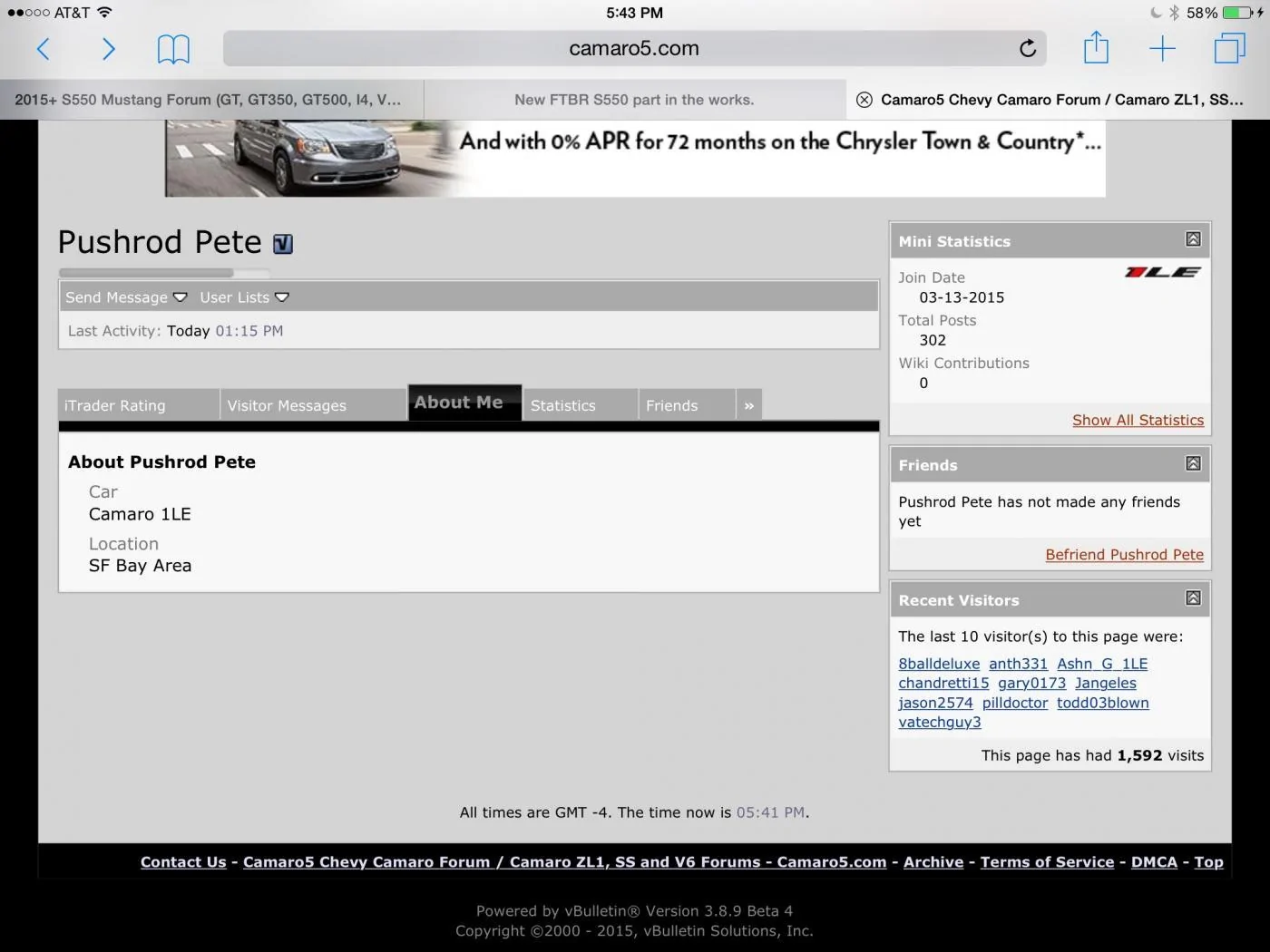The width and height of the screenshot is (1270, 952).
Task: Click the SF Bay Area location value
Action: point(140,566)
